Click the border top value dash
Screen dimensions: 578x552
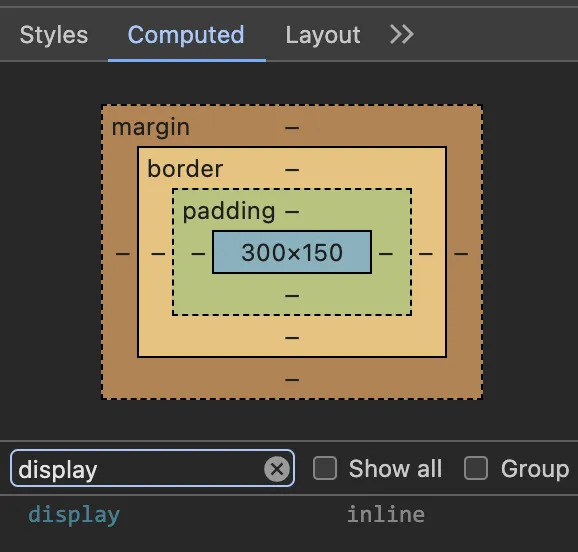(x=292, y=170)
